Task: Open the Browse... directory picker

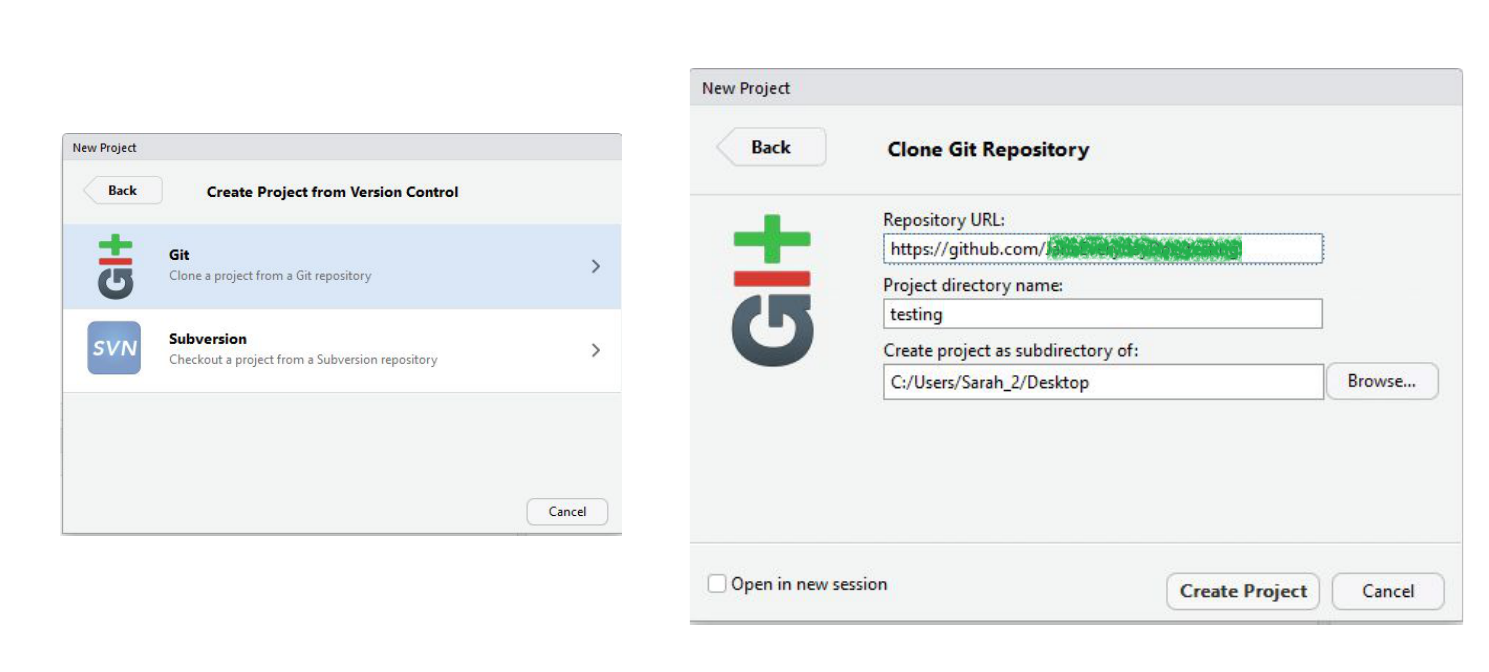Action: coord(1382,381)
